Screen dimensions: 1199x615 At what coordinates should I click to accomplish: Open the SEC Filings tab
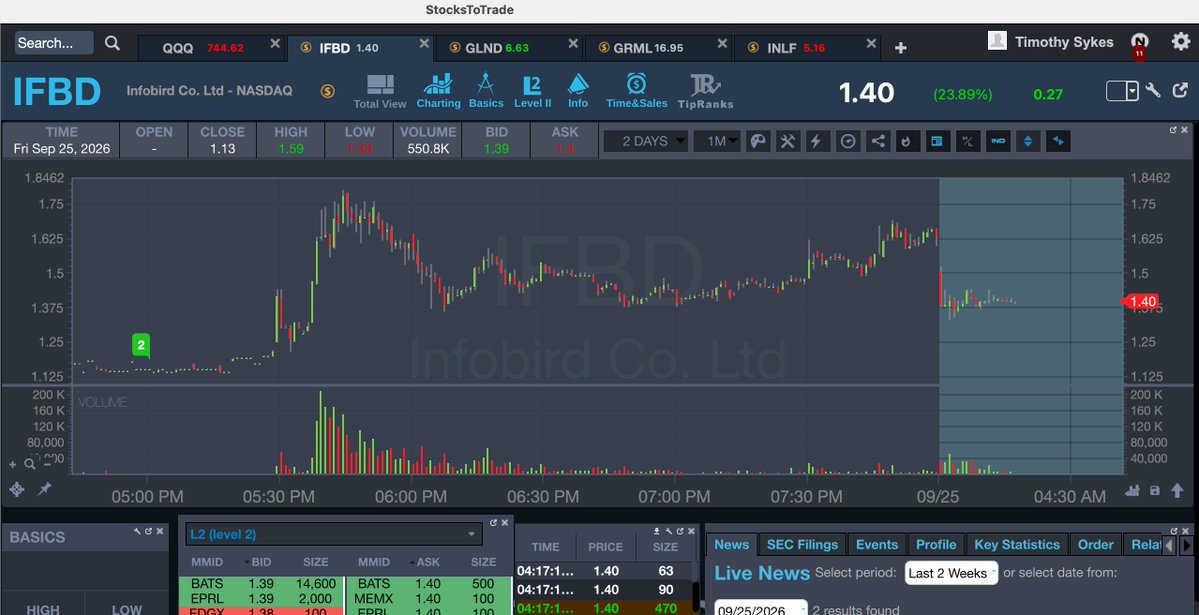tap(802, 545)
